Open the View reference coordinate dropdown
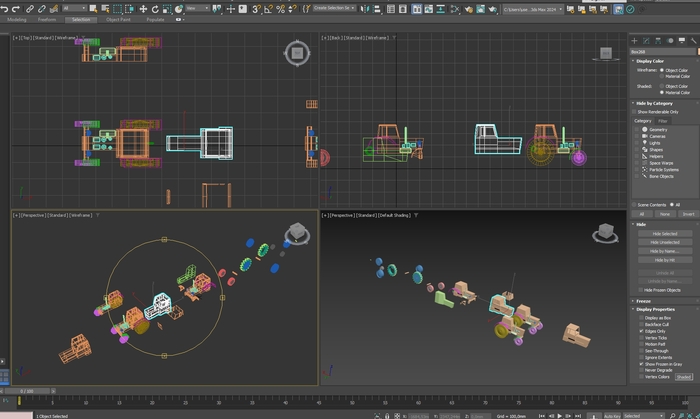 tap(196, 8)
